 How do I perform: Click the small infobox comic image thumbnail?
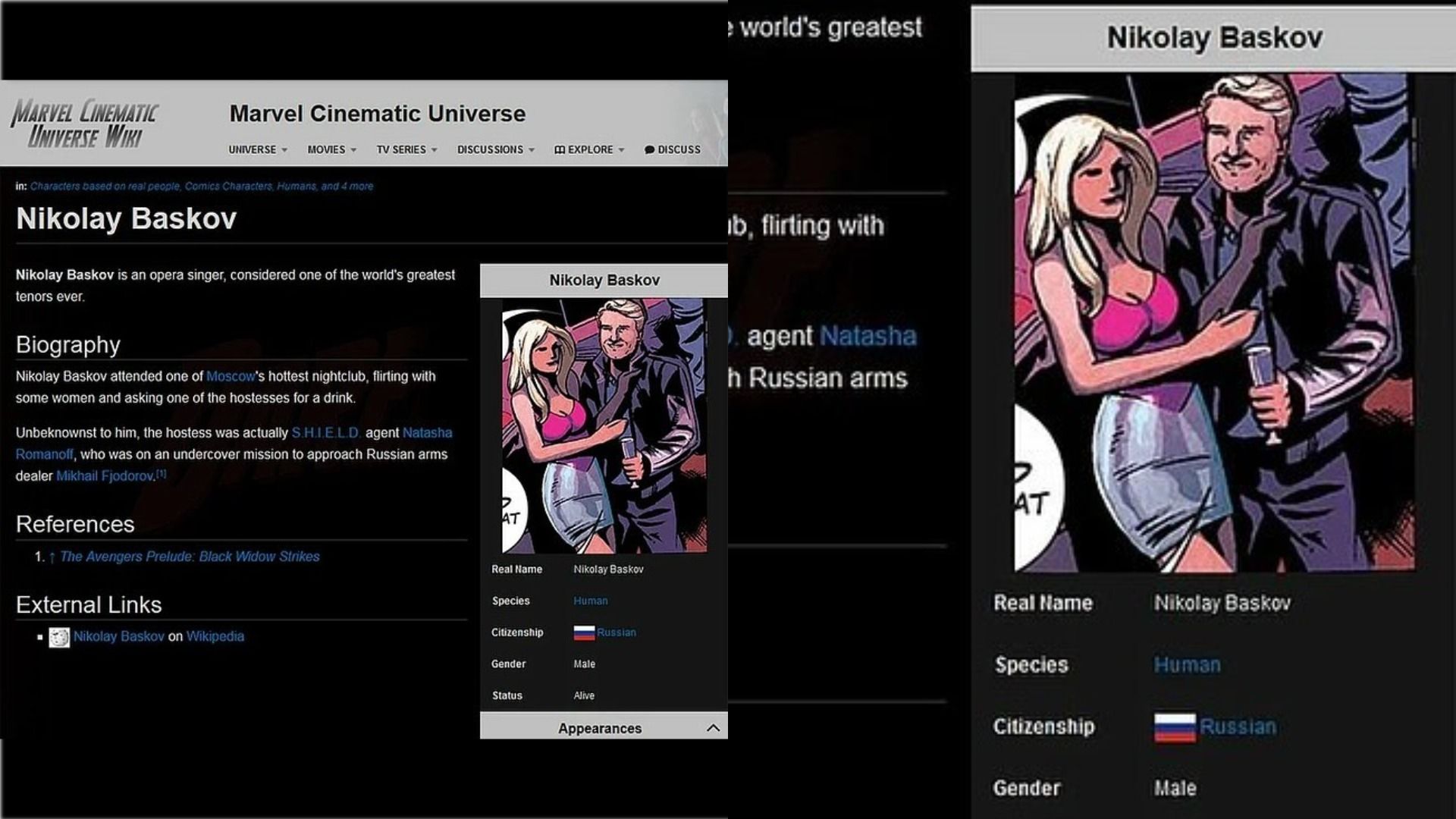pos(604,425)
